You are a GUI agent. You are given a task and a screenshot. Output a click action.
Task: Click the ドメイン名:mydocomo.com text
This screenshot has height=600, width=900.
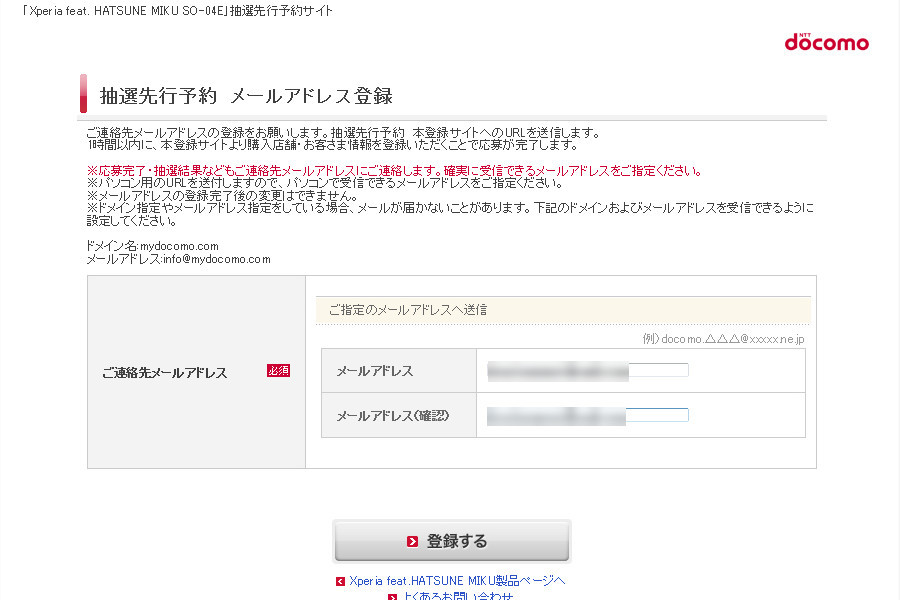click(152, 246)
